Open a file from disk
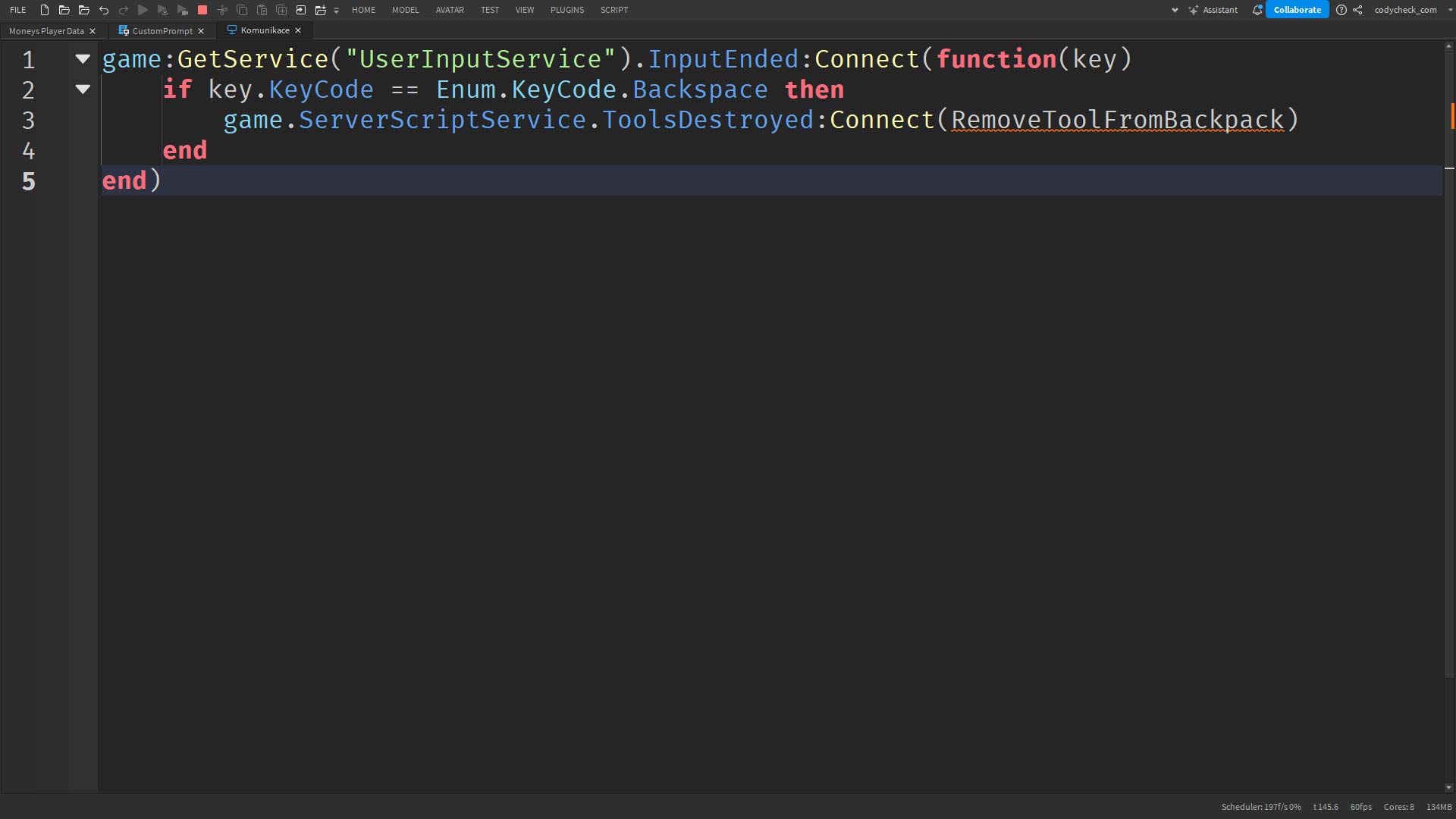This screenshot has height=819, width=1456. coord(64,10)
